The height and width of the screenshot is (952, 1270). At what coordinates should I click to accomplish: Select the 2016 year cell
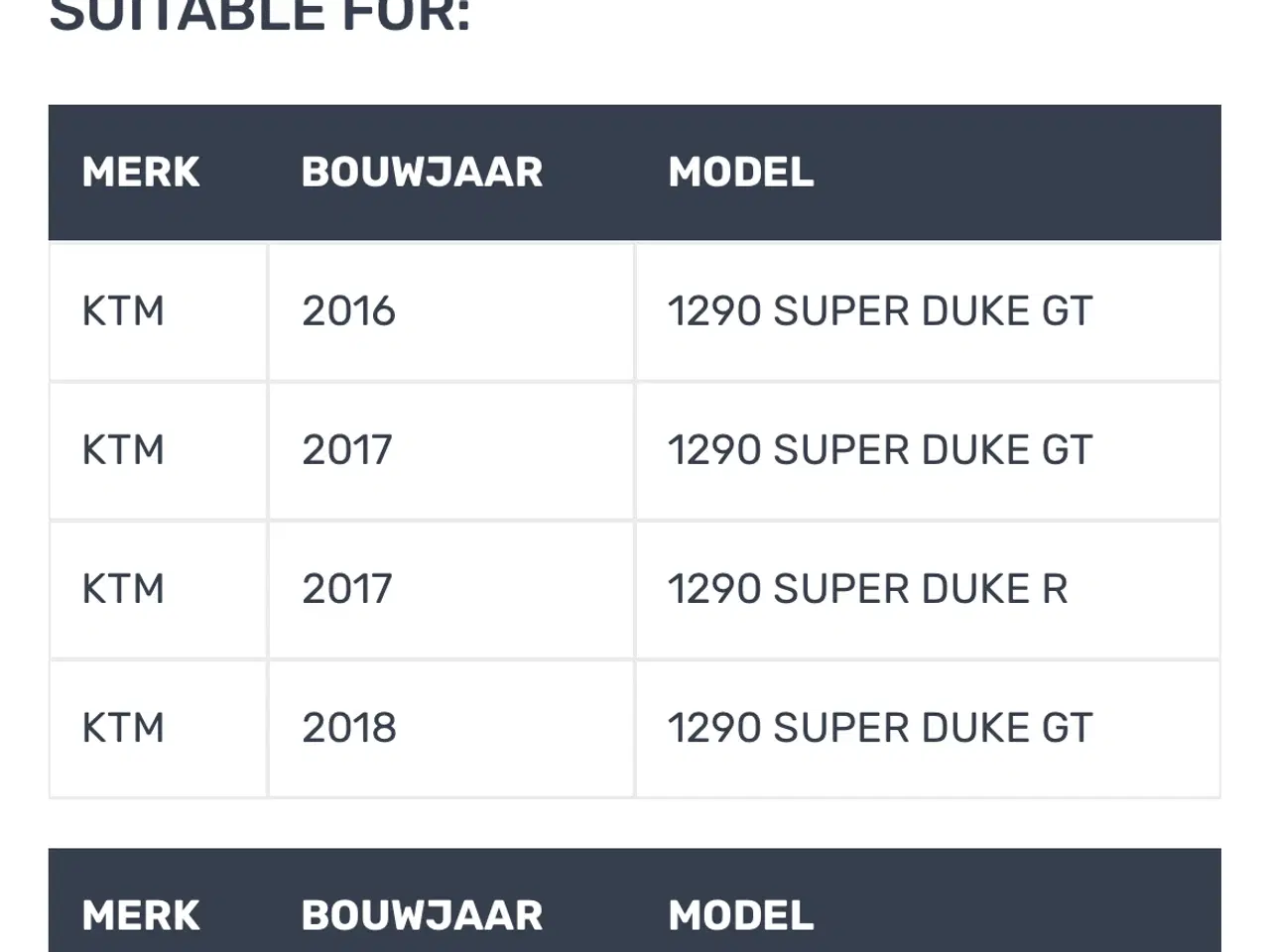point(348,311)
